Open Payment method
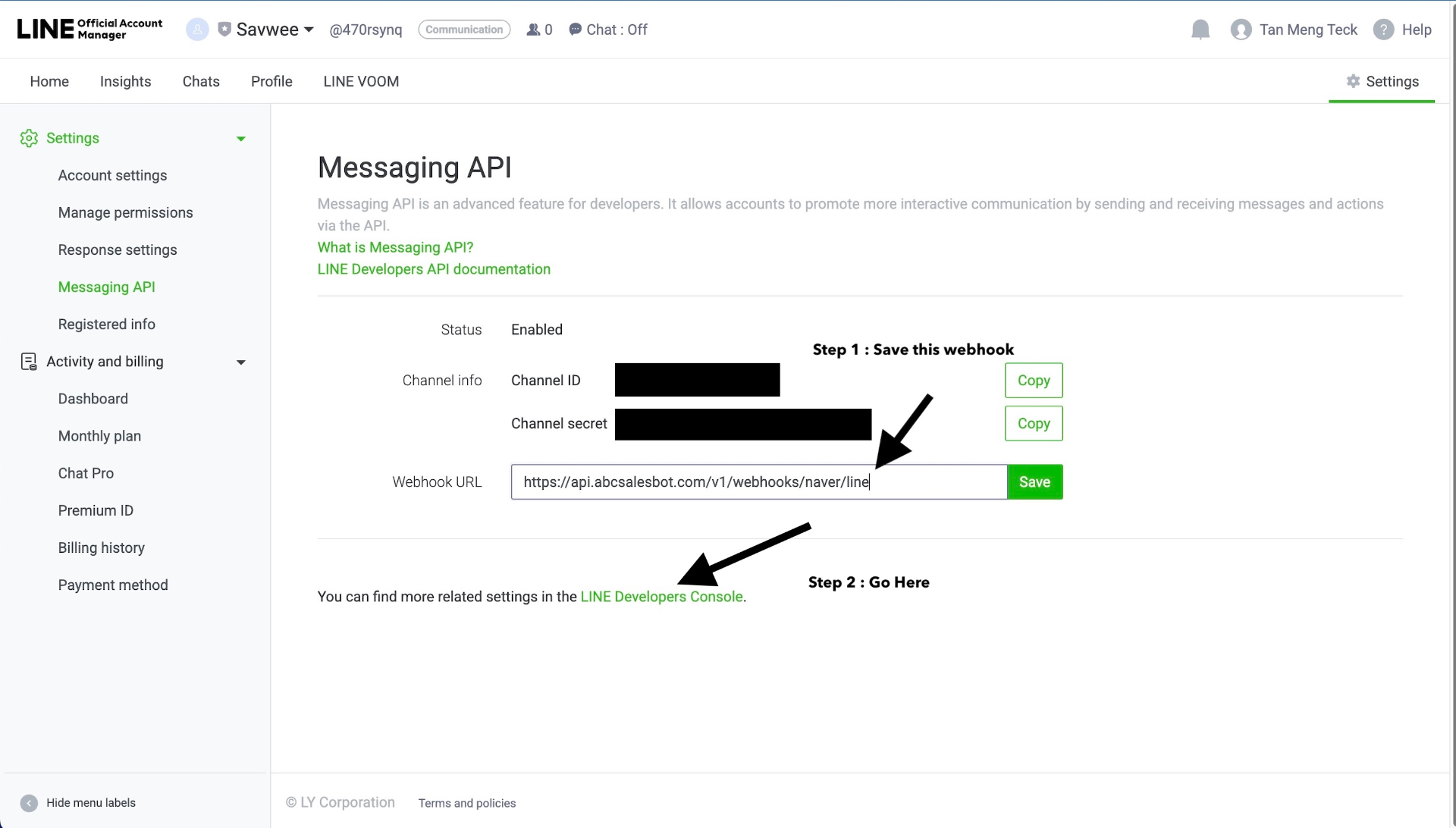Image resolution: width=1456 pixels, height=828 pixels. click(113, 585)
